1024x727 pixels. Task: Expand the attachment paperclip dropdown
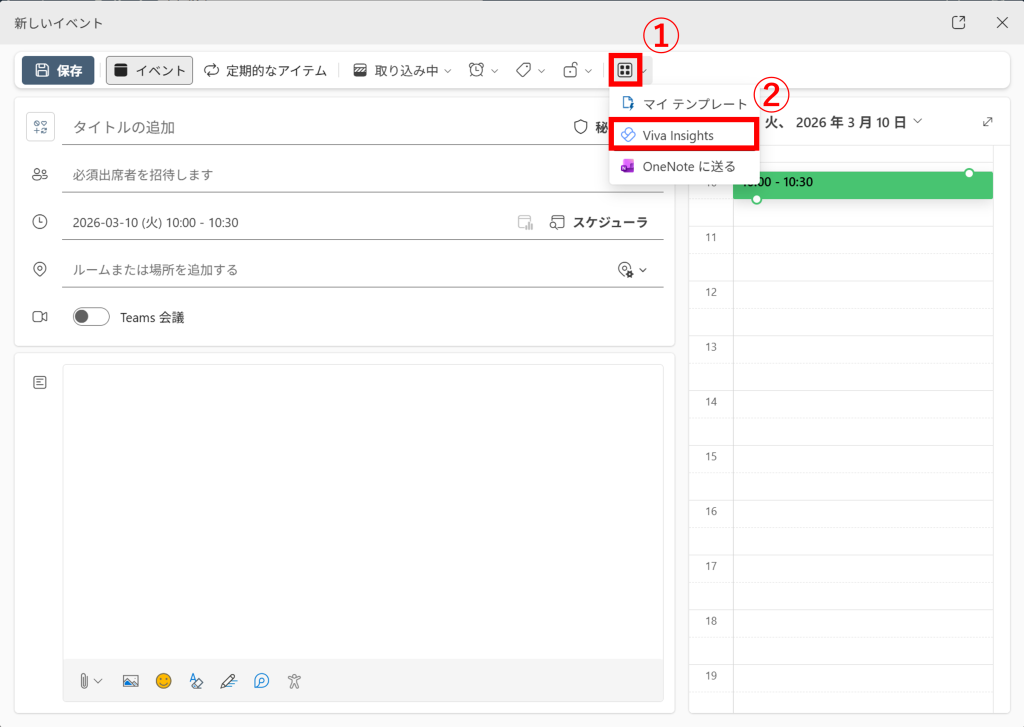pos(90,681)
